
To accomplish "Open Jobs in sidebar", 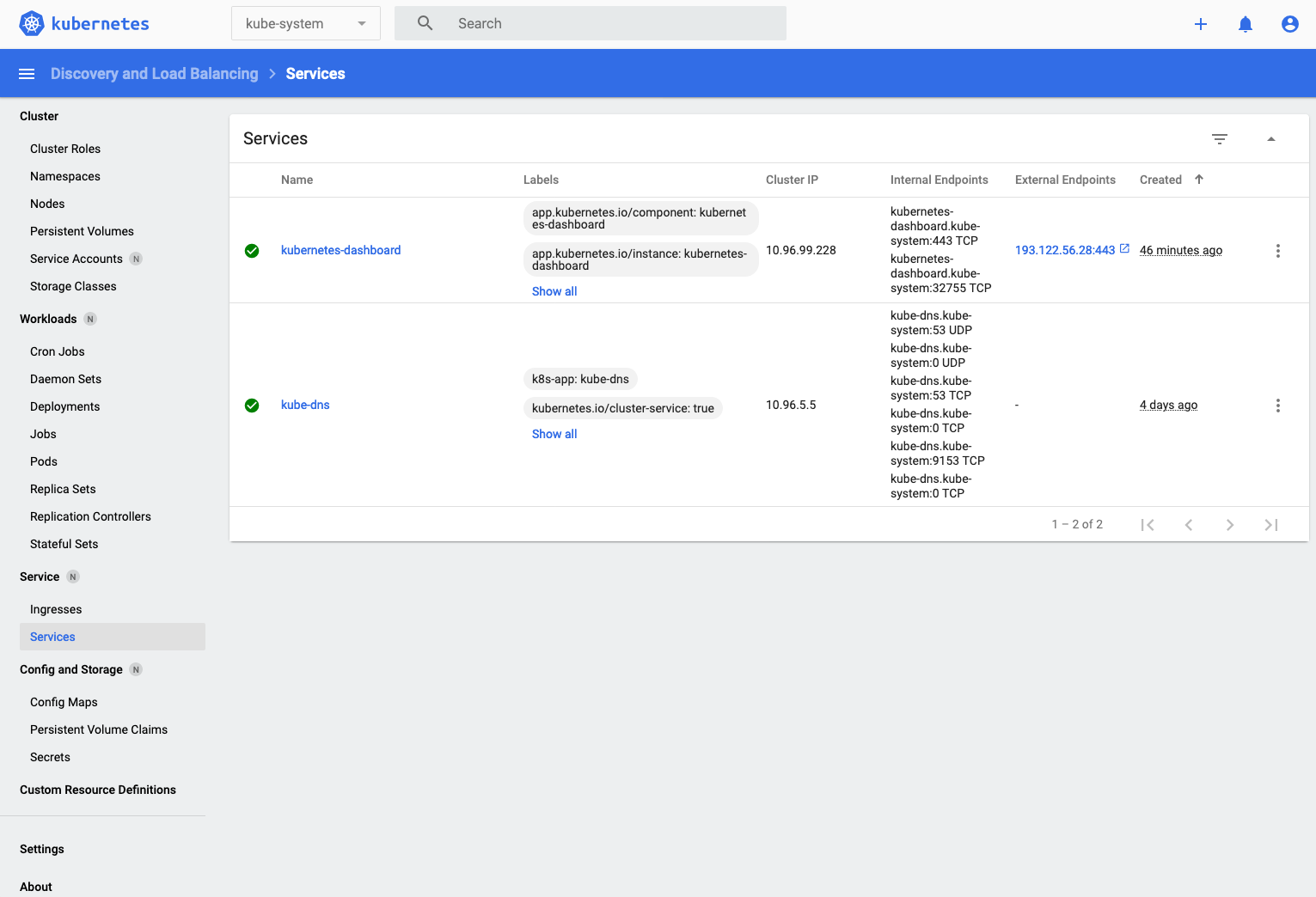I will [x=43, y=434].
